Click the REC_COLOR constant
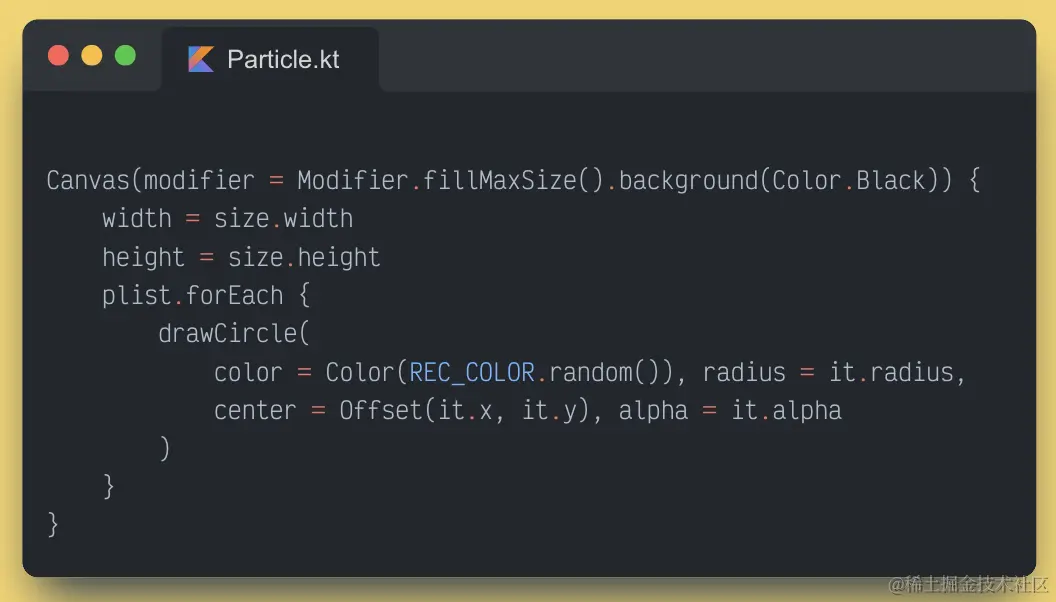 point(472,373)
